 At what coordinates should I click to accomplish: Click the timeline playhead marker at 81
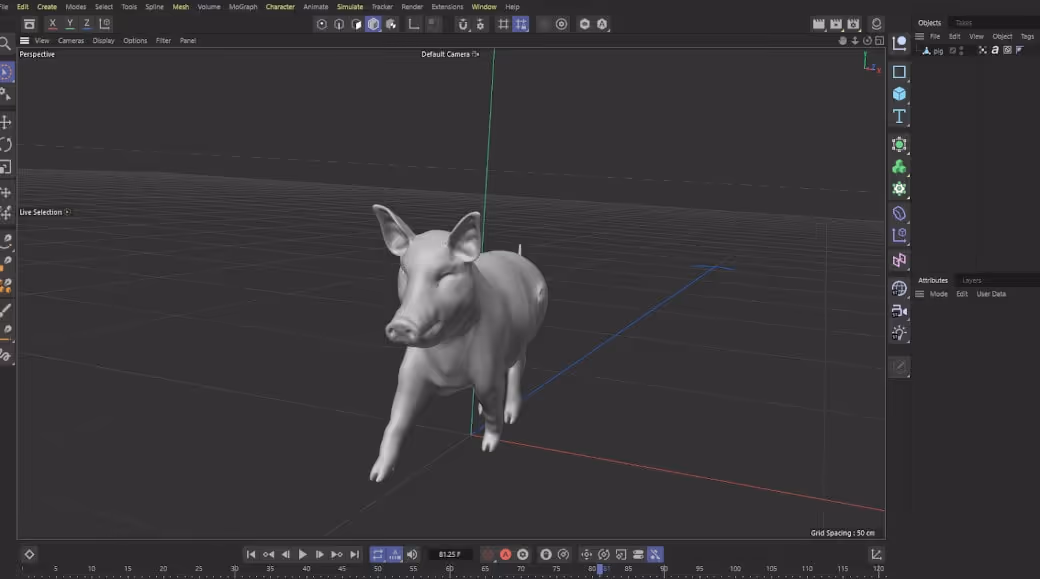[600, 569]
